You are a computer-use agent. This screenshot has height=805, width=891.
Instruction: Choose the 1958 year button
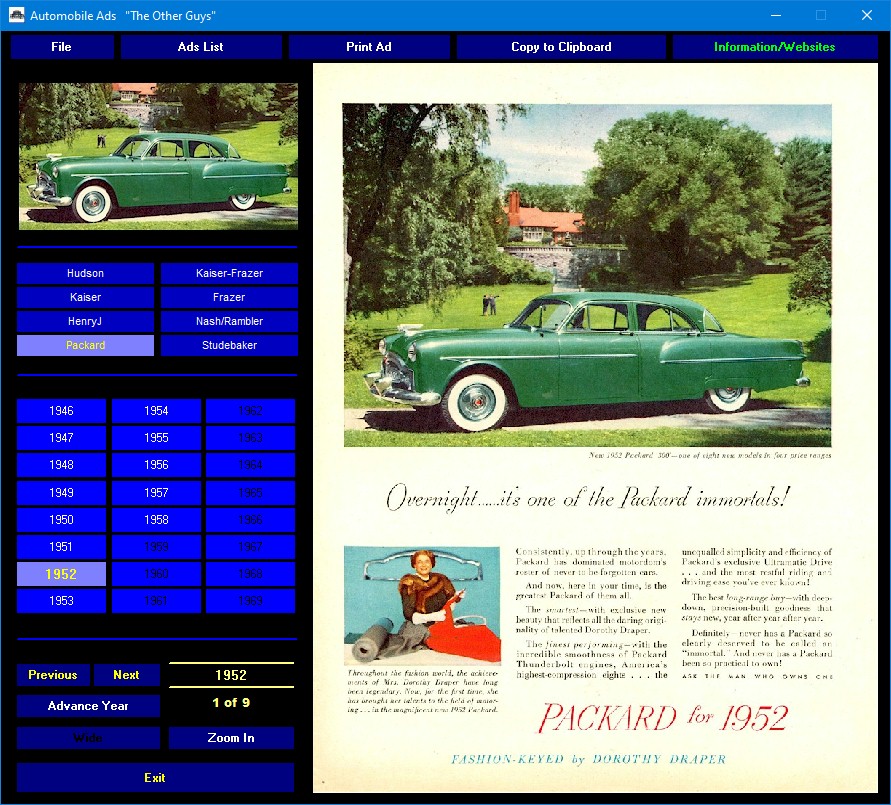[156, 520]
